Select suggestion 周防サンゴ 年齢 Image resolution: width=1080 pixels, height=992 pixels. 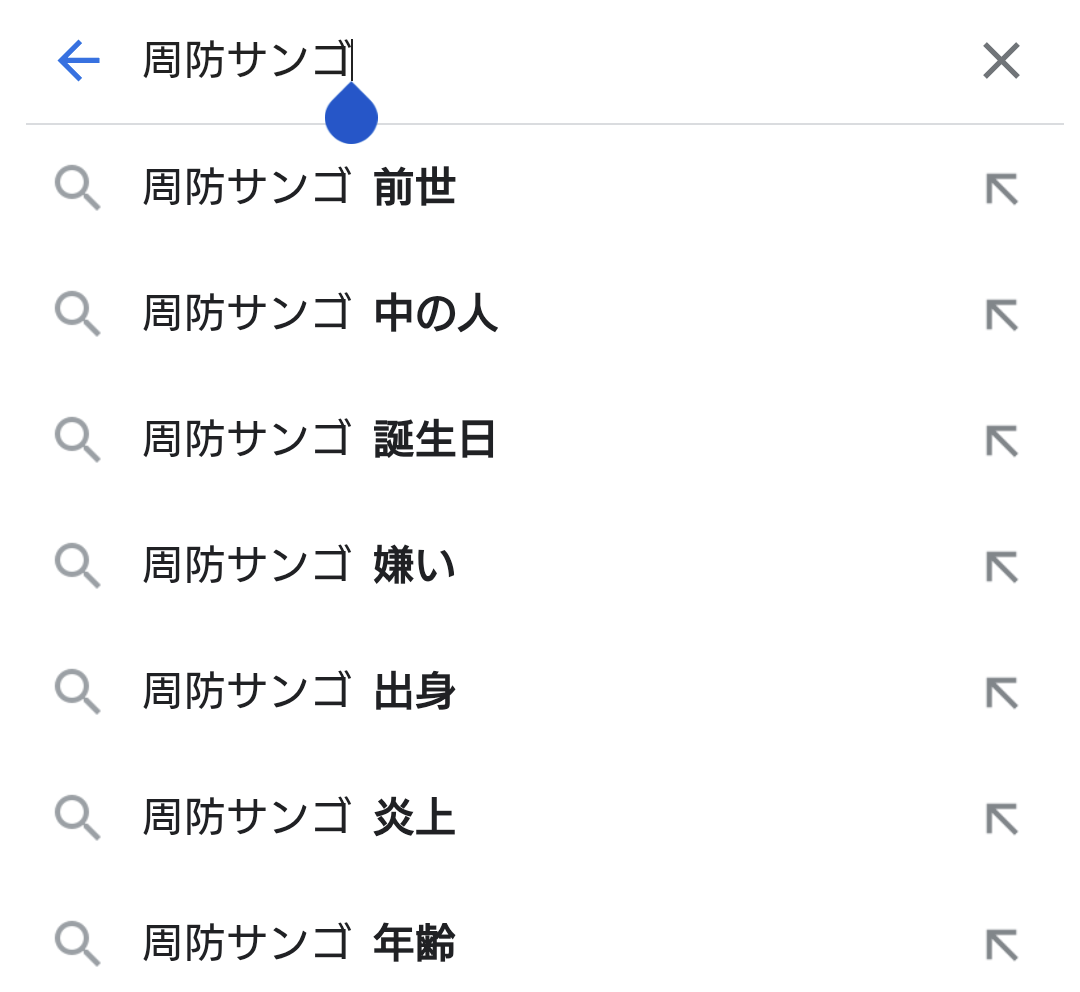(544, 943)
